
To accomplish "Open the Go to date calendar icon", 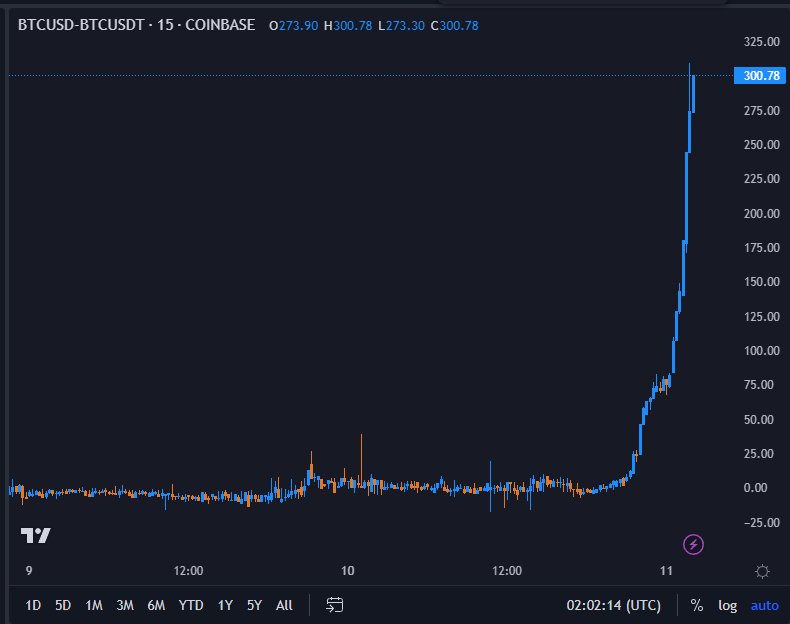I will pos(335,605).
